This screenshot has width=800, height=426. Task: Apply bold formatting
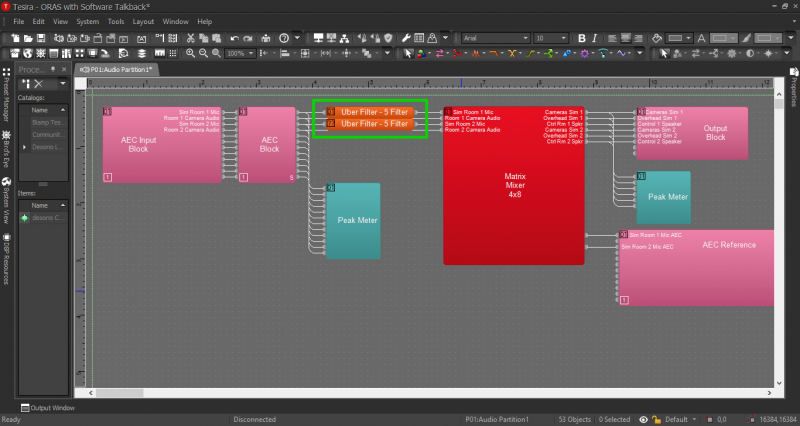(x=582, y=38)
